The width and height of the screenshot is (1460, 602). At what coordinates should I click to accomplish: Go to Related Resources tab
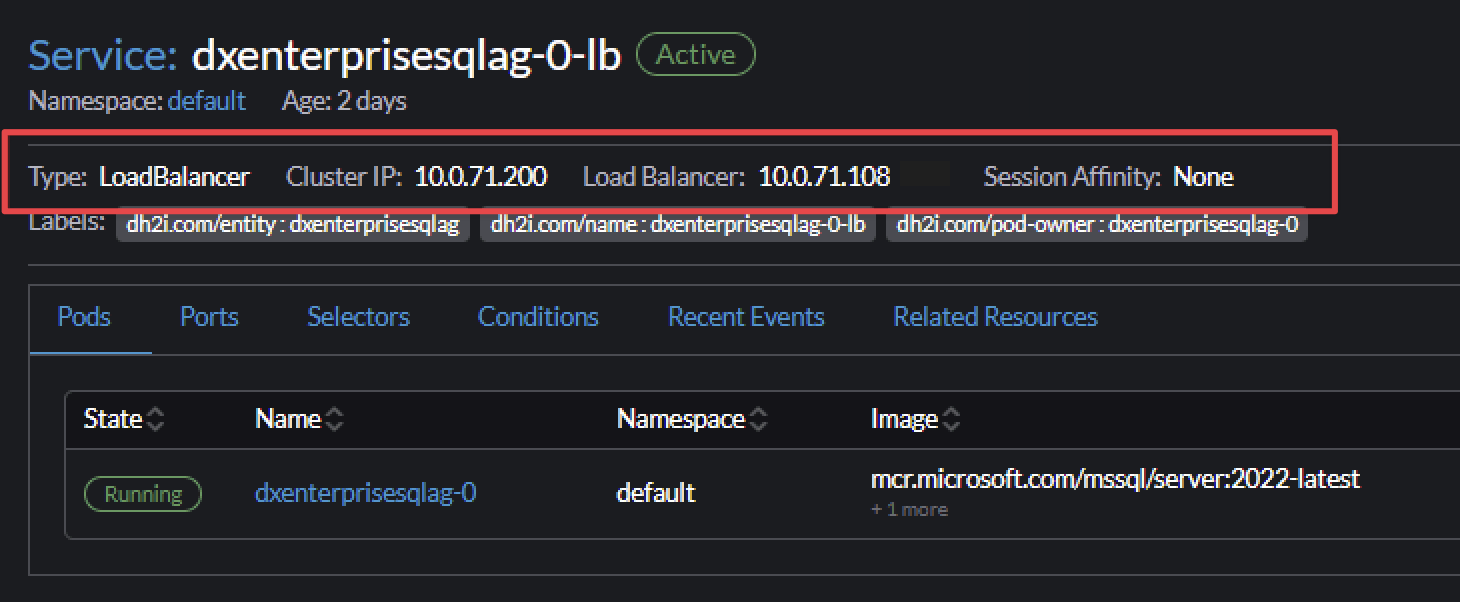[995, 317]
